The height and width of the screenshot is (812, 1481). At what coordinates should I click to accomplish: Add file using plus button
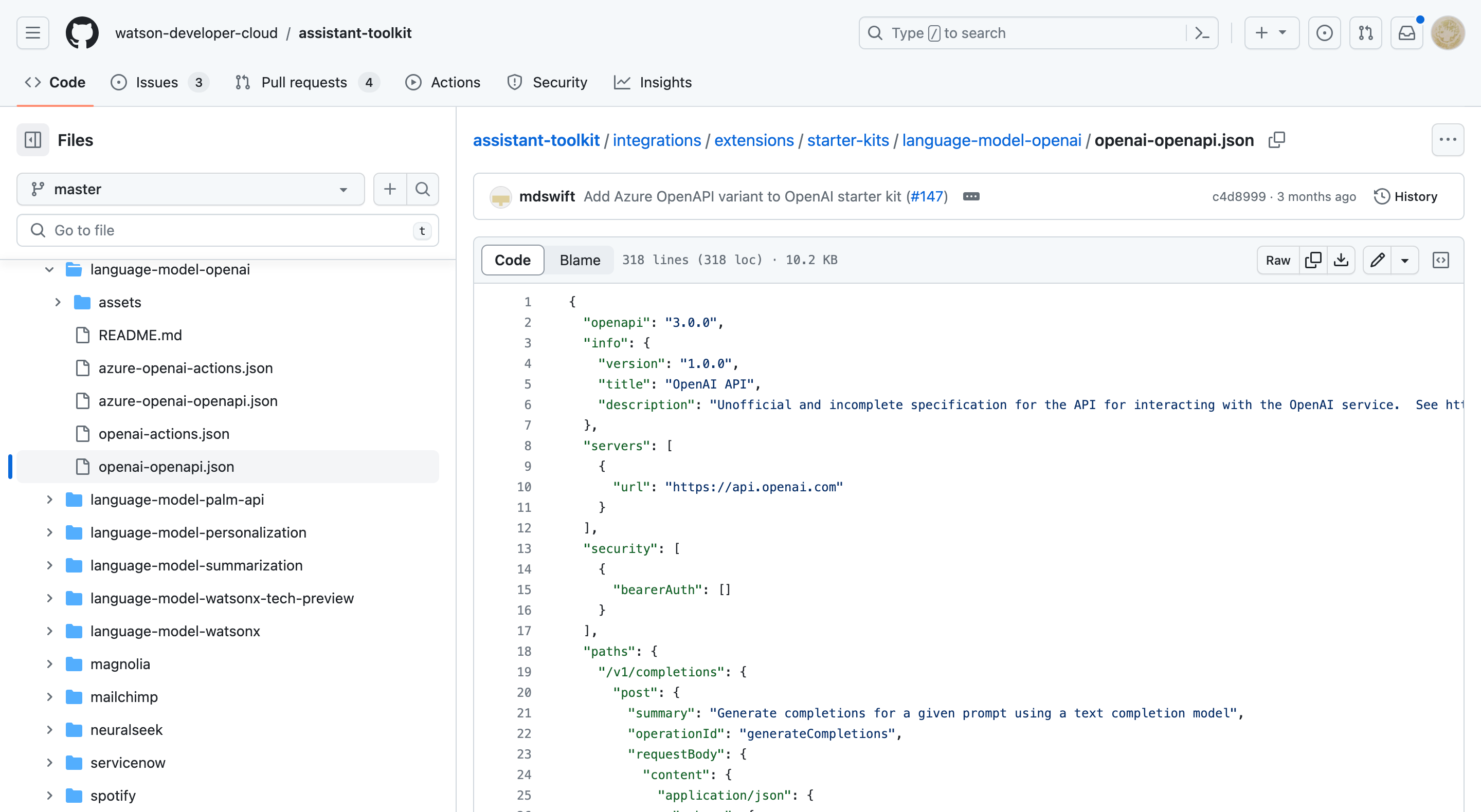pos(390,189)
